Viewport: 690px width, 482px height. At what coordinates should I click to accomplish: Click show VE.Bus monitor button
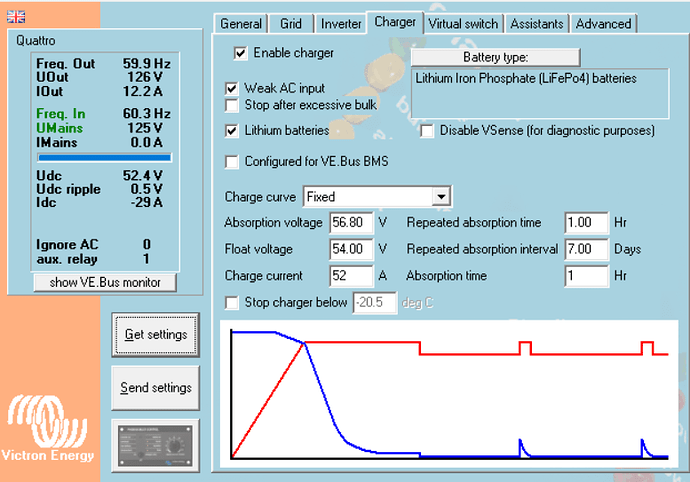105,282
